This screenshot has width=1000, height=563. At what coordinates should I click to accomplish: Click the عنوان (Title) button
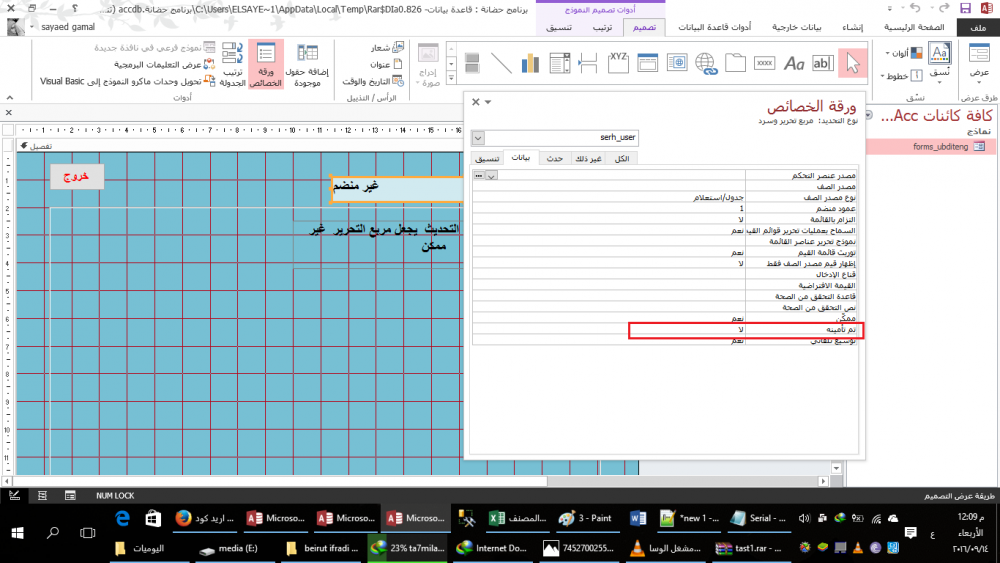coord(386,64)
